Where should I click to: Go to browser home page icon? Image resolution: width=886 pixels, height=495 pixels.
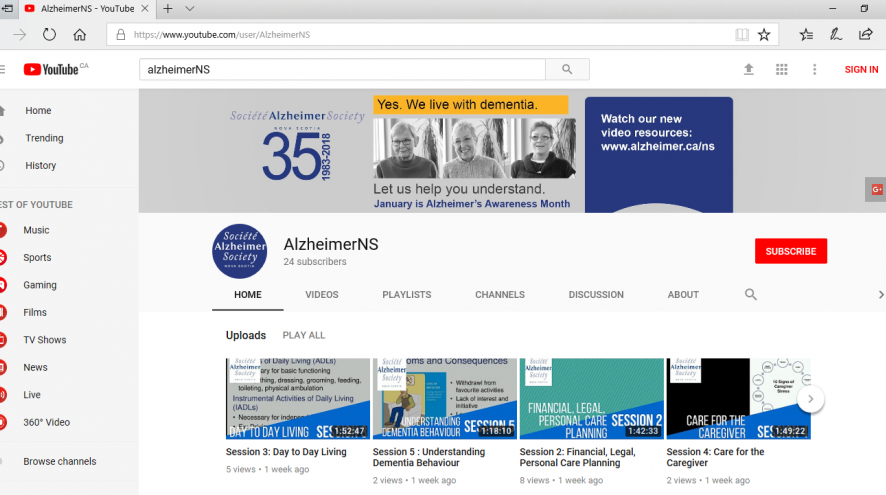click(x=80, y=34)
